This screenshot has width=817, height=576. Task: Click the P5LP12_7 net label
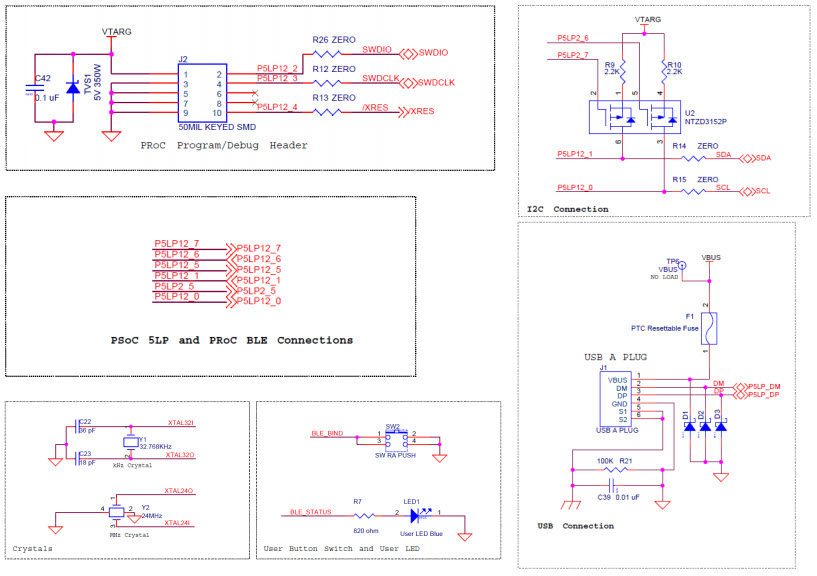tap(179, 242)
